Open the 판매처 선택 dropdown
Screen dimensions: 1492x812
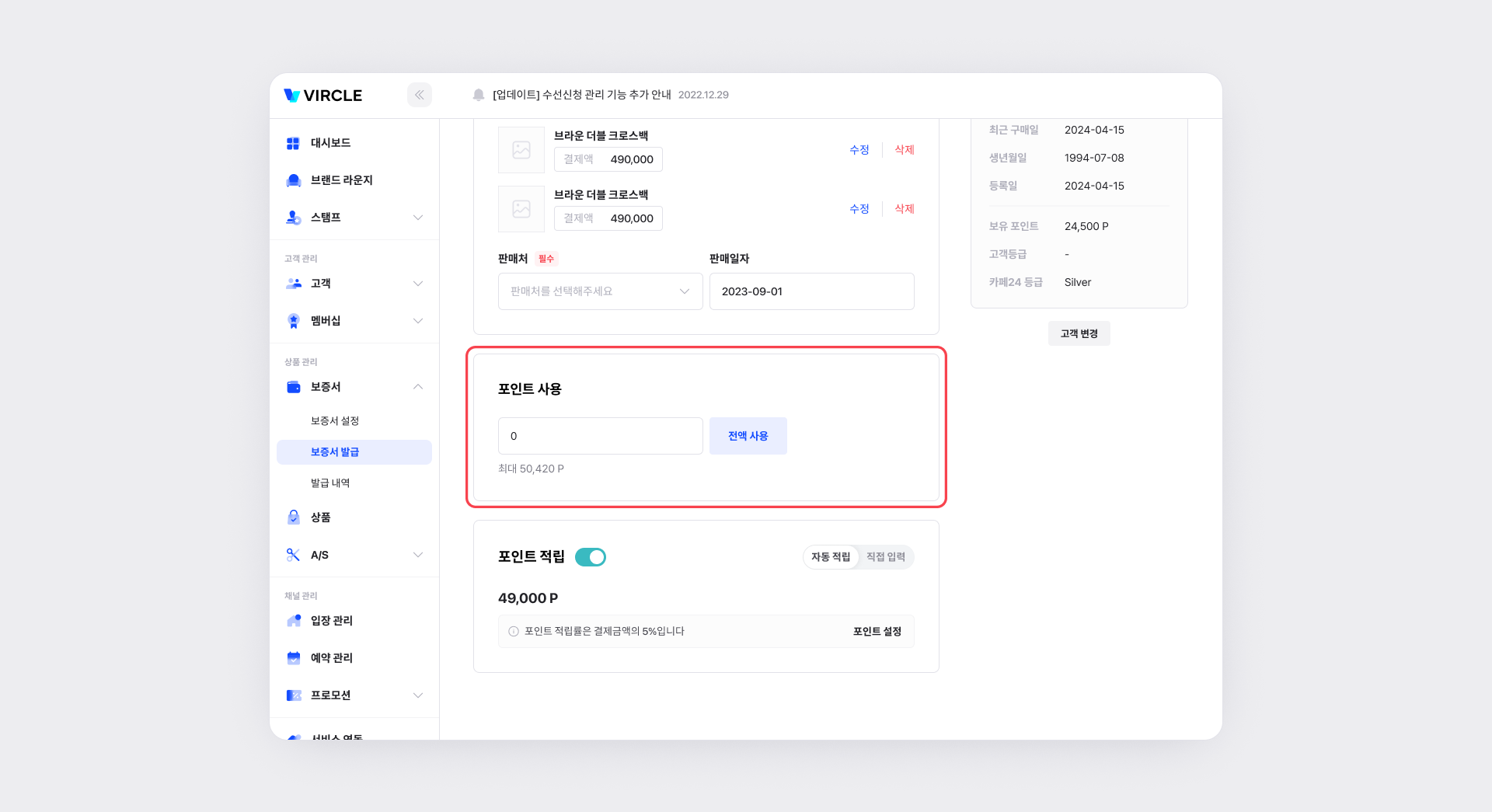[601, 291]
